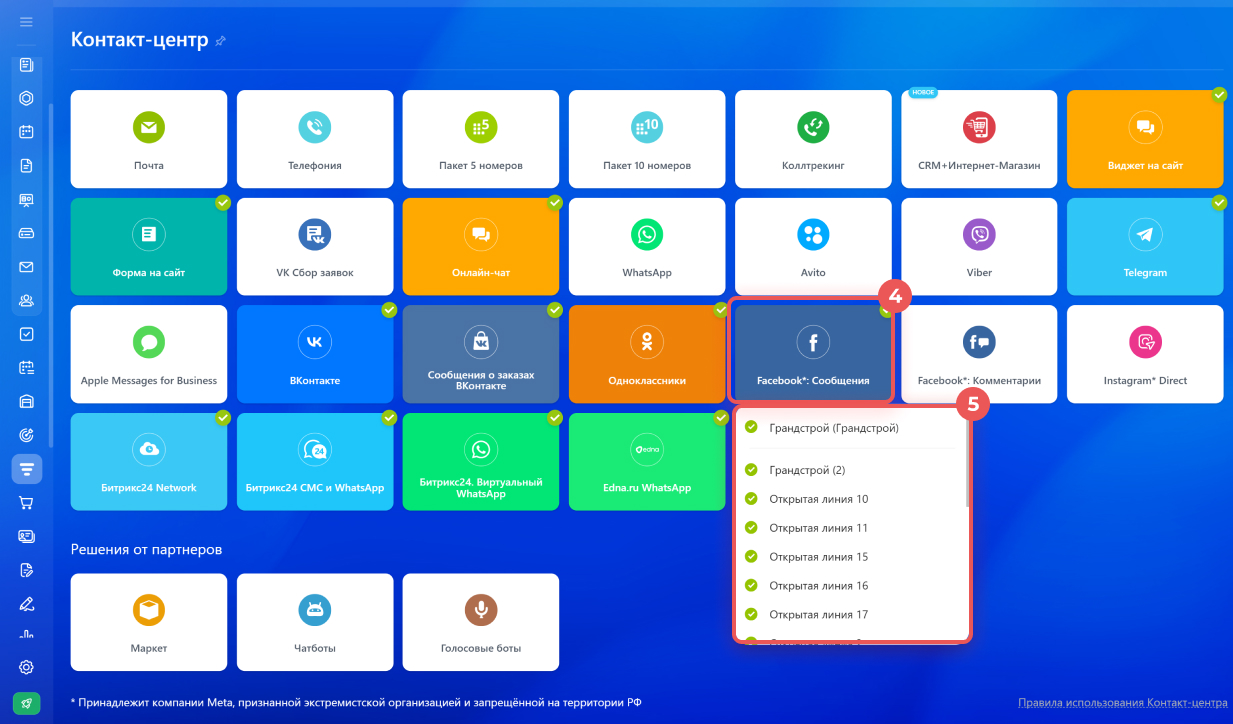Click НОВОЕ badge on CRM+Интернет-Магазин
Screen dimensions: 1233x724
tap(923, 92)
